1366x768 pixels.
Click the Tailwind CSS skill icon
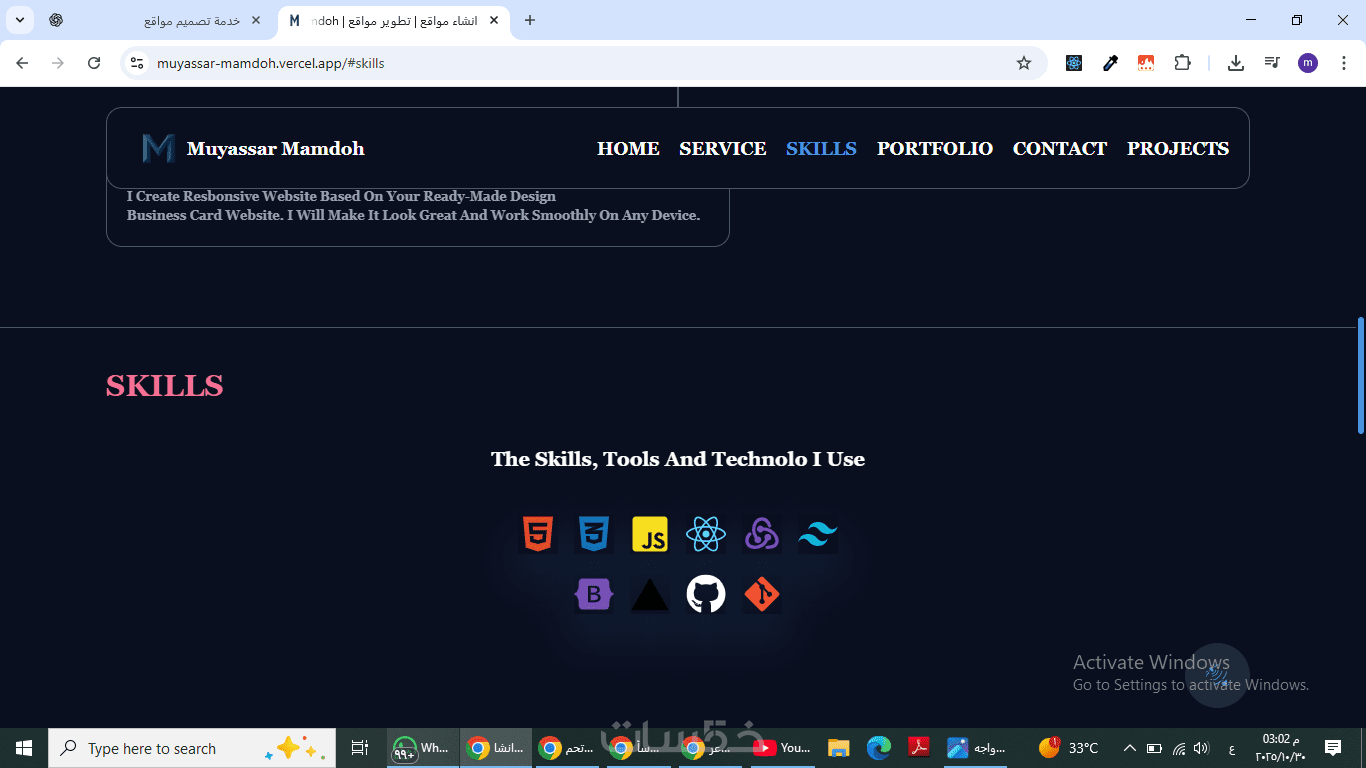click(x=817, y=534)
